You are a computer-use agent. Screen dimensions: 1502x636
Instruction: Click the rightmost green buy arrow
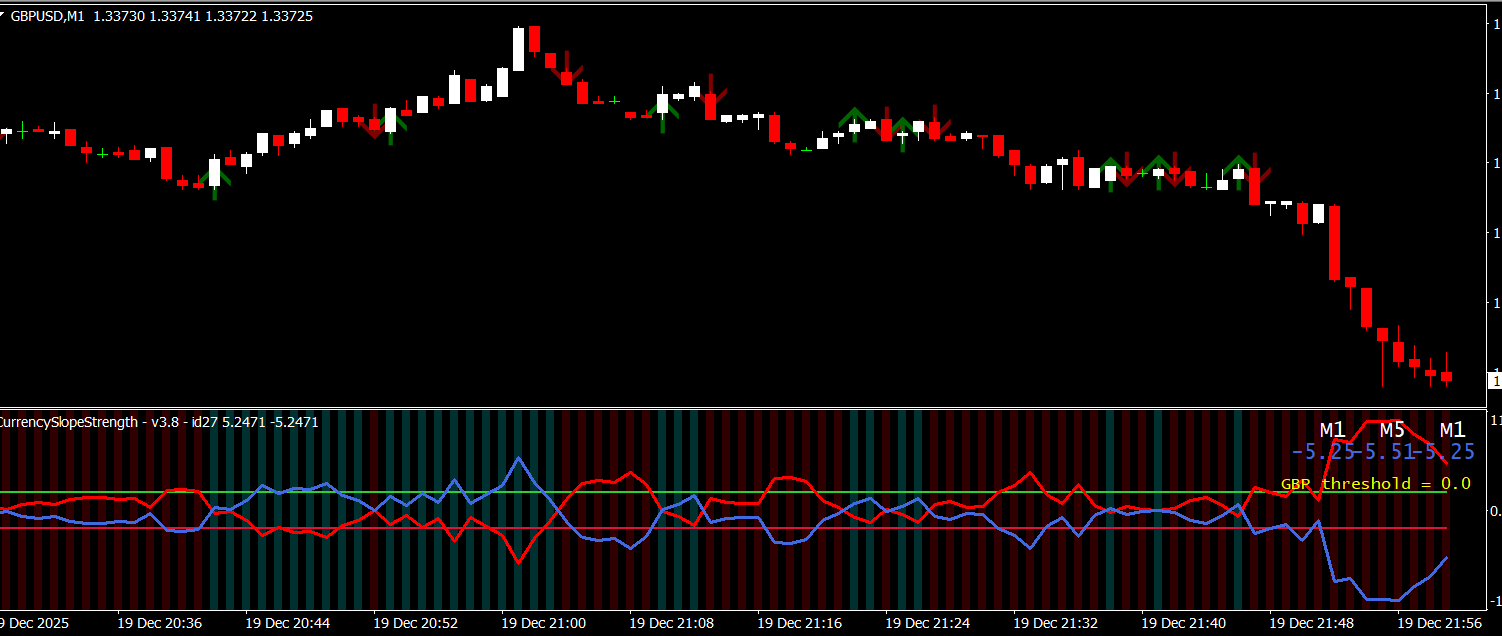[1238, 164]
